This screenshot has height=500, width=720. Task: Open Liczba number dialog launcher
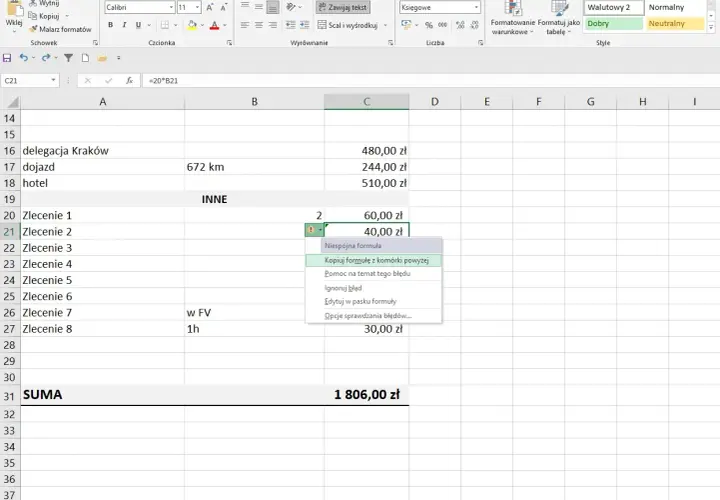(481, 43)
